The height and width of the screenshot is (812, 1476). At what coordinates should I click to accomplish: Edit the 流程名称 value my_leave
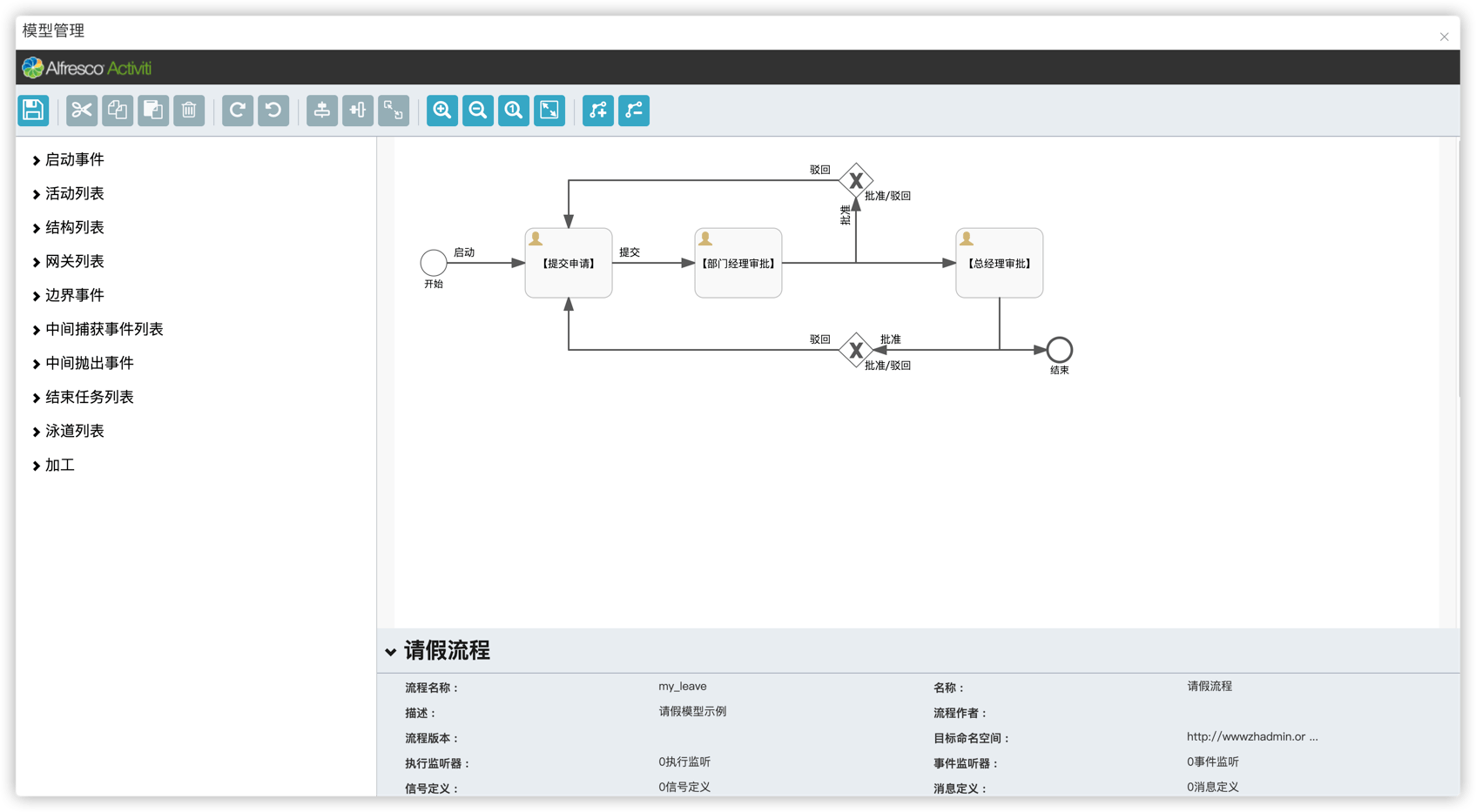point(683,687)
